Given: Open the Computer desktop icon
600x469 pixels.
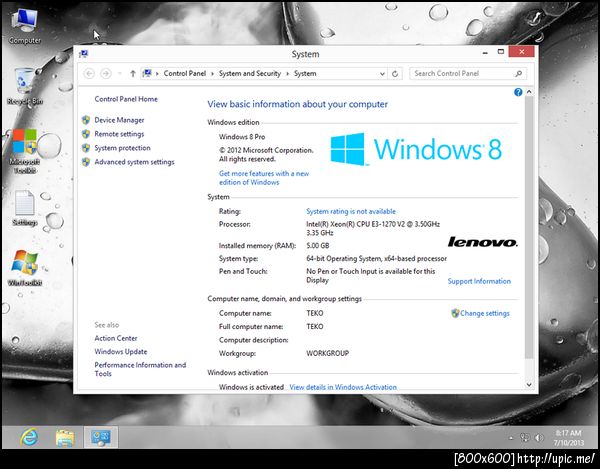Looking at the screenshot, I should point(24,26).
